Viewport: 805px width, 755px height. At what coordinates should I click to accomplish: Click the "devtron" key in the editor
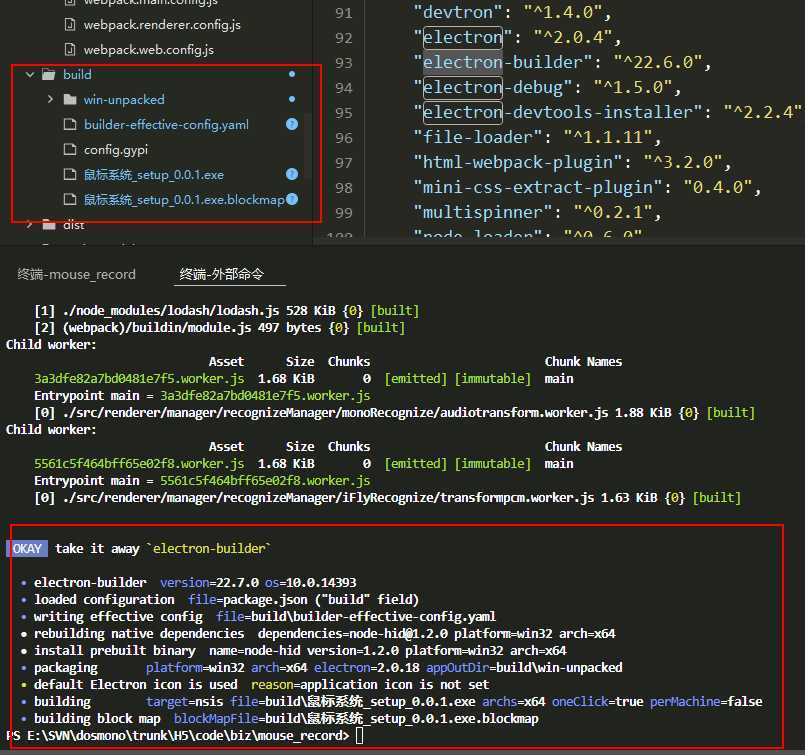[x=458, y=12]
